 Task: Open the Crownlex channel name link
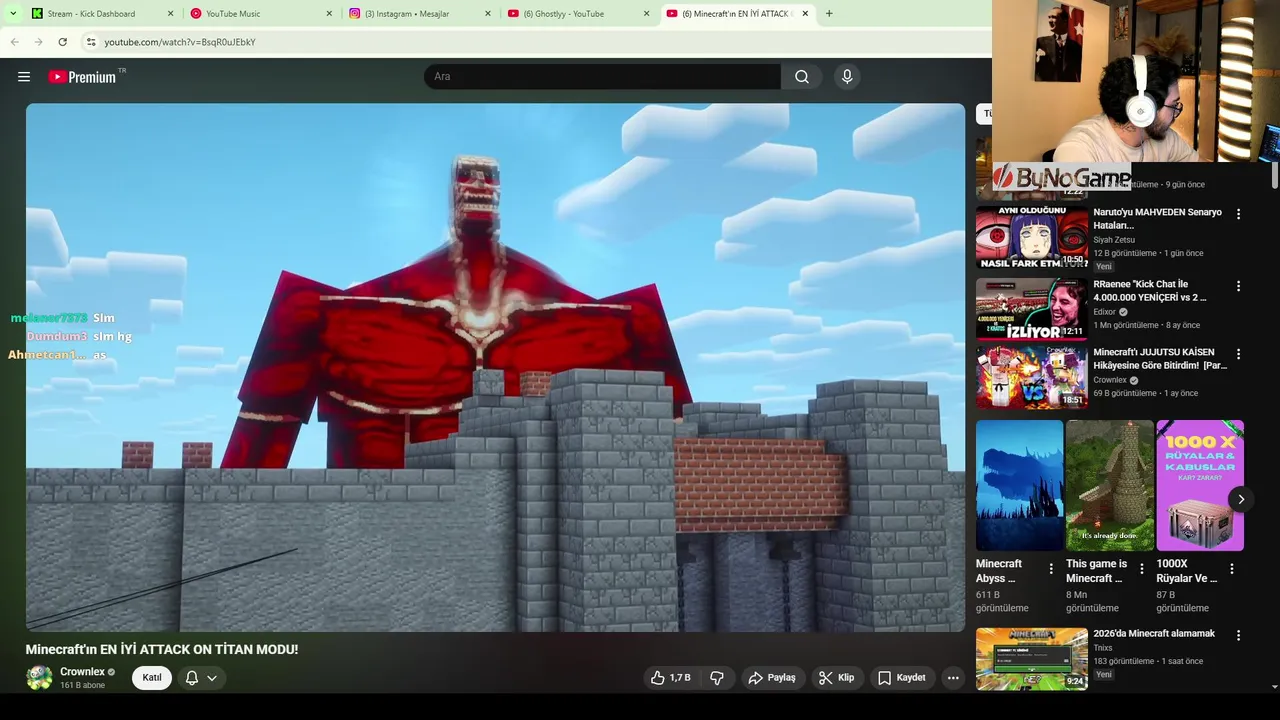(x=82, y=672)
